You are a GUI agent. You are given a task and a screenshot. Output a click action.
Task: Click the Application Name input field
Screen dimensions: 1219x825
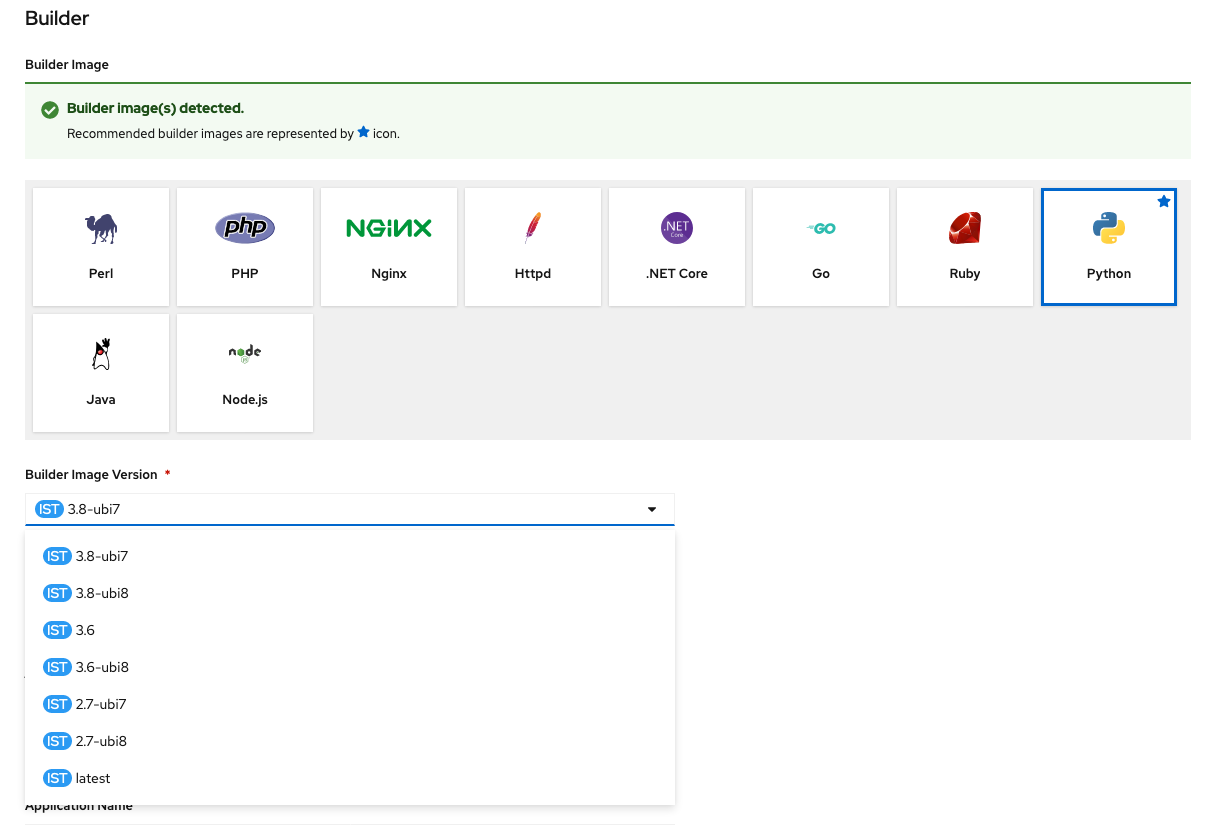coord(350,822)
